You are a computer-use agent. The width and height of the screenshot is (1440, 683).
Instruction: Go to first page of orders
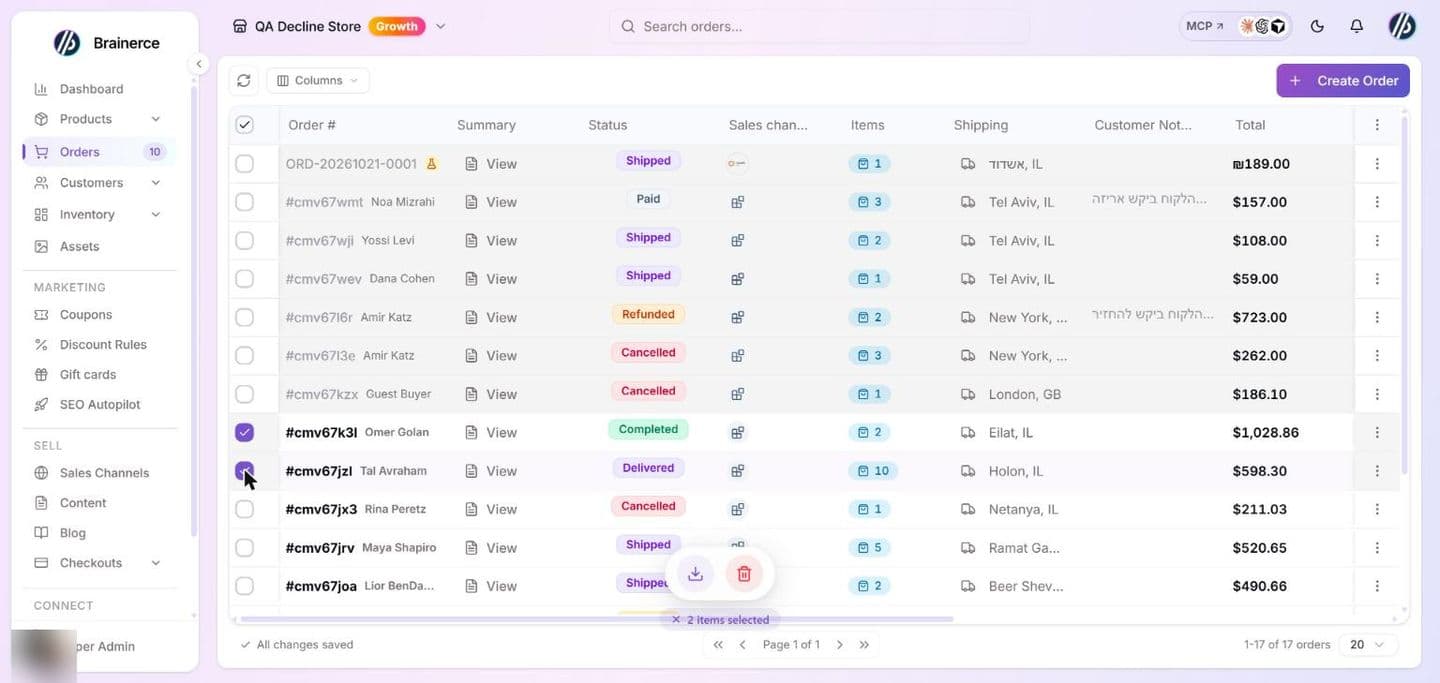pyautogui.click(x=718, y=645)
